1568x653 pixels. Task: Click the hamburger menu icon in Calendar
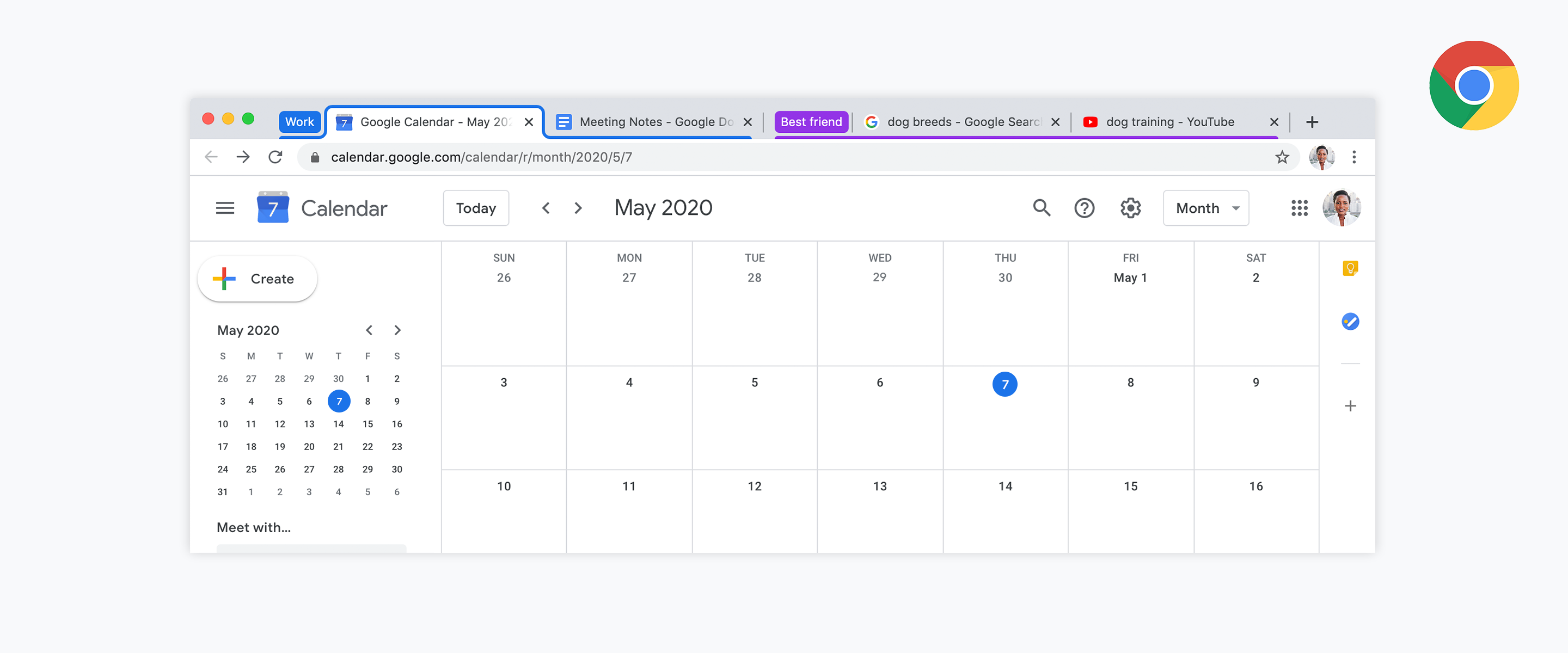point(224,208)
